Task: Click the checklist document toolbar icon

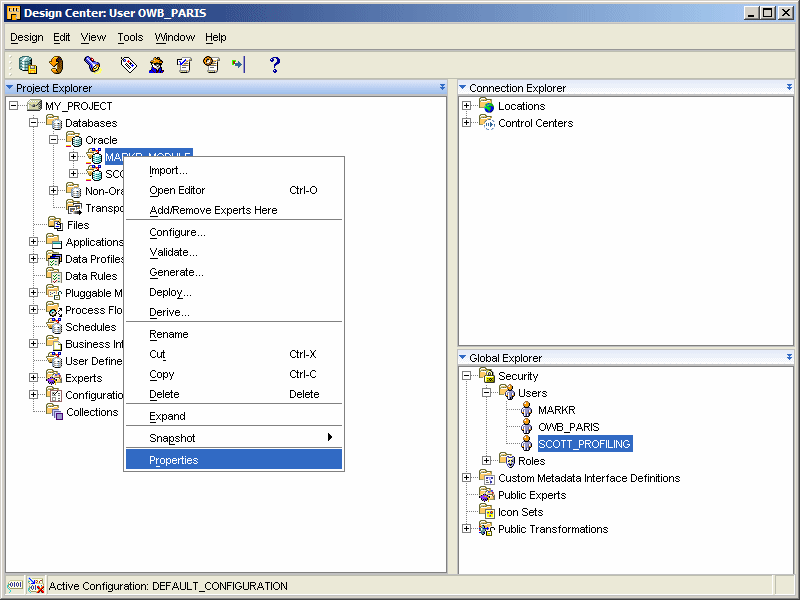Action: [184, 65]
